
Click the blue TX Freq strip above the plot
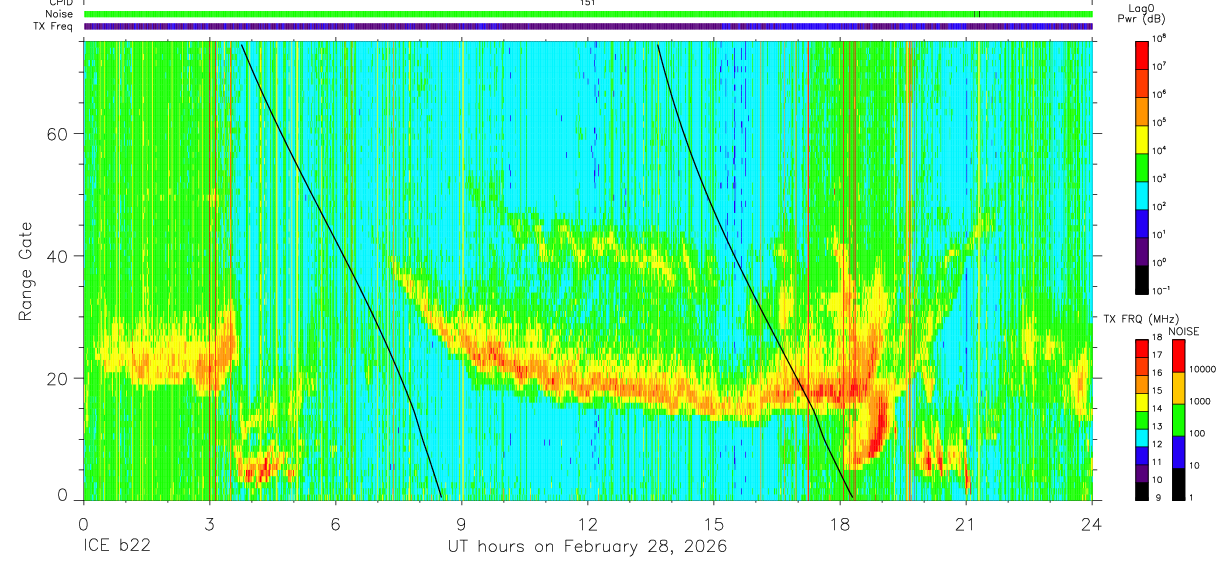pyautogui.click(x=588, y=26)
